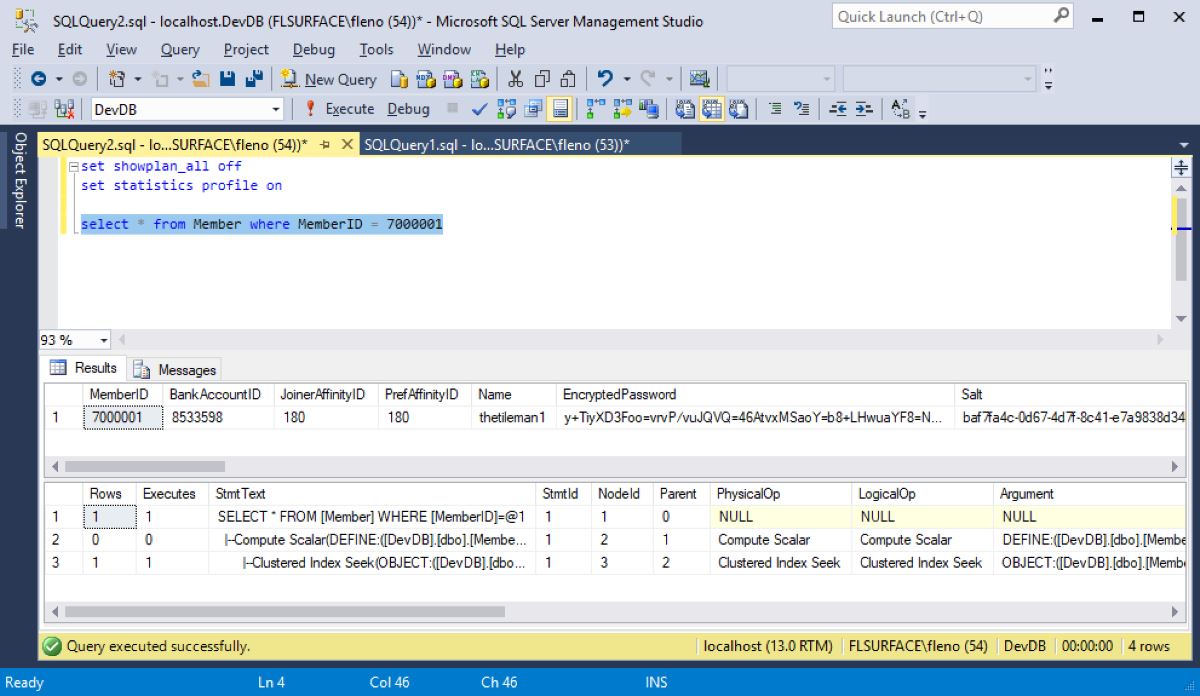Screen dimensions: 1200x696
Task: Click the Save All icon
Action: 254,79
